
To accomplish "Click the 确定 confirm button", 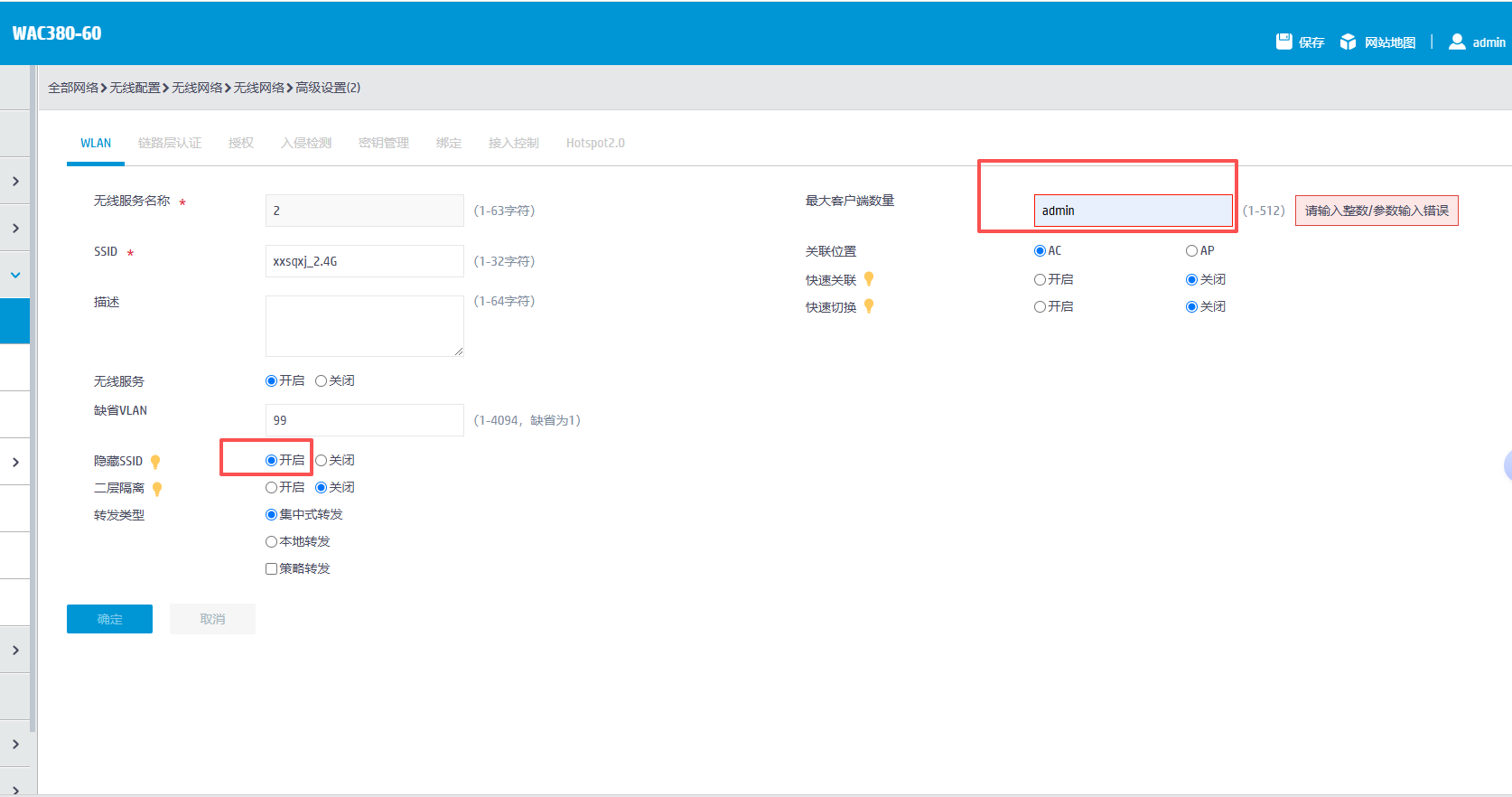I will click(109, 619).
